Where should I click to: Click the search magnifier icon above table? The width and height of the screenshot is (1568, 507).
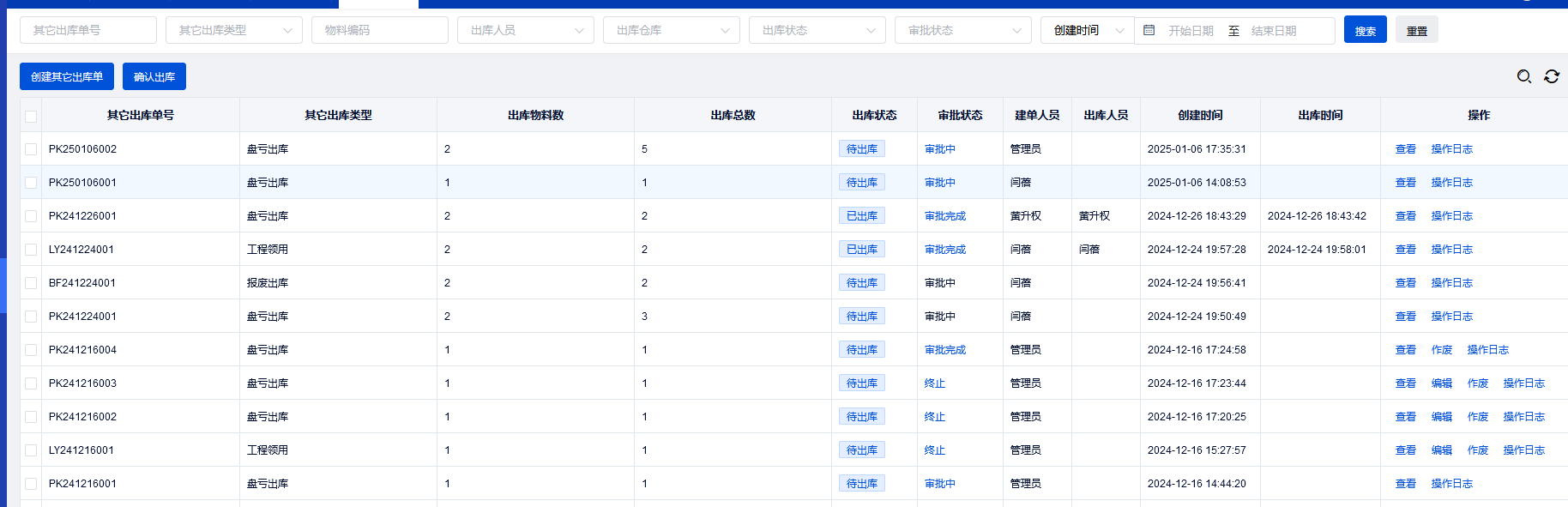(x=1523, y=76)
